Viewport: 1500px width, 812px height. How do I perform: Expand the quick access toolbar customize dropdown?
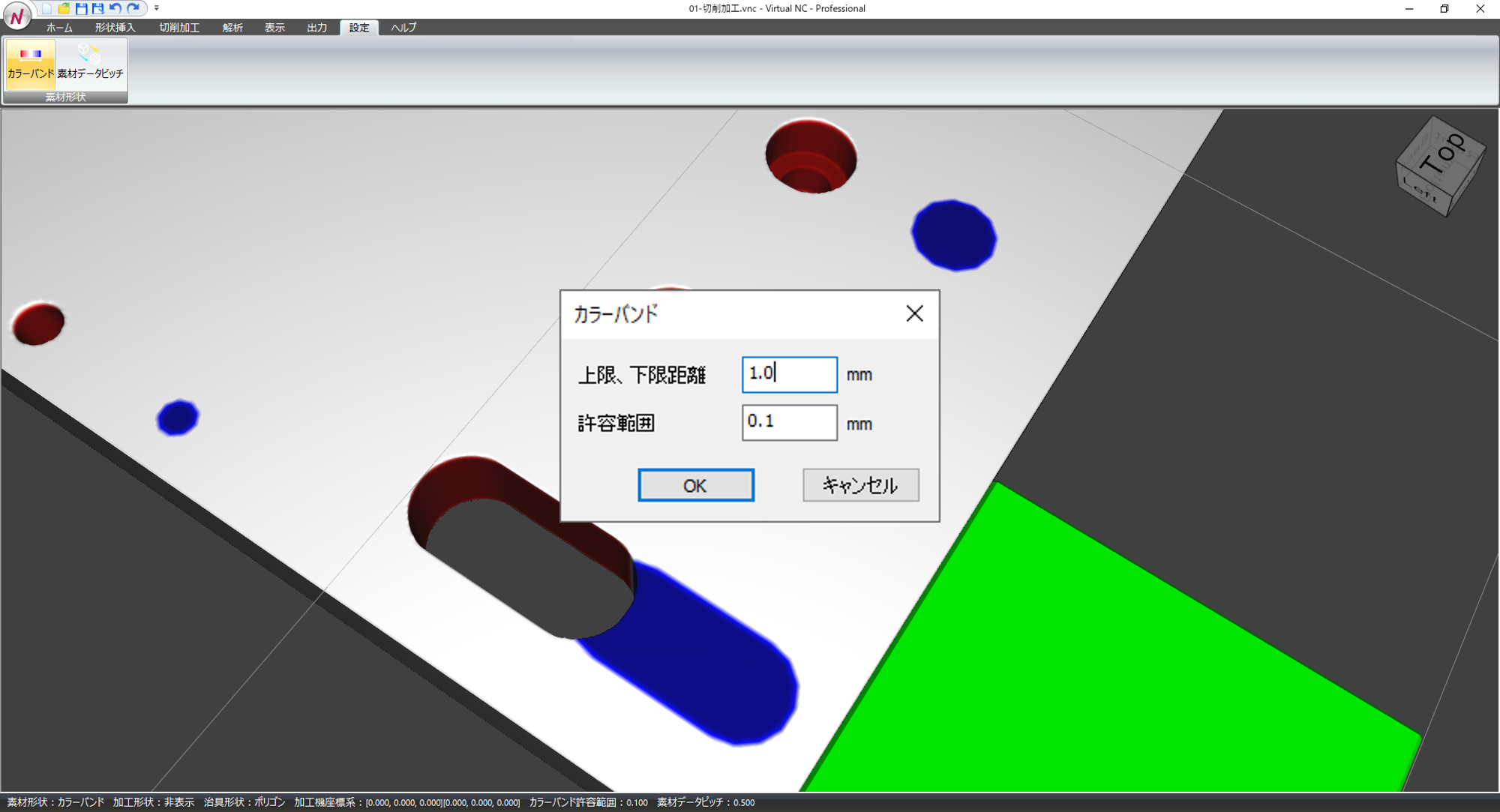[157, 8]
